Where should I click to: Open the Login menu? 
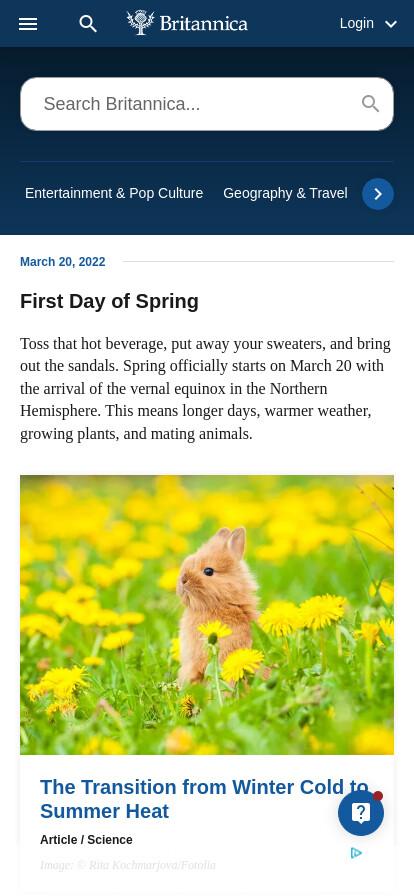tap(357, 23)
